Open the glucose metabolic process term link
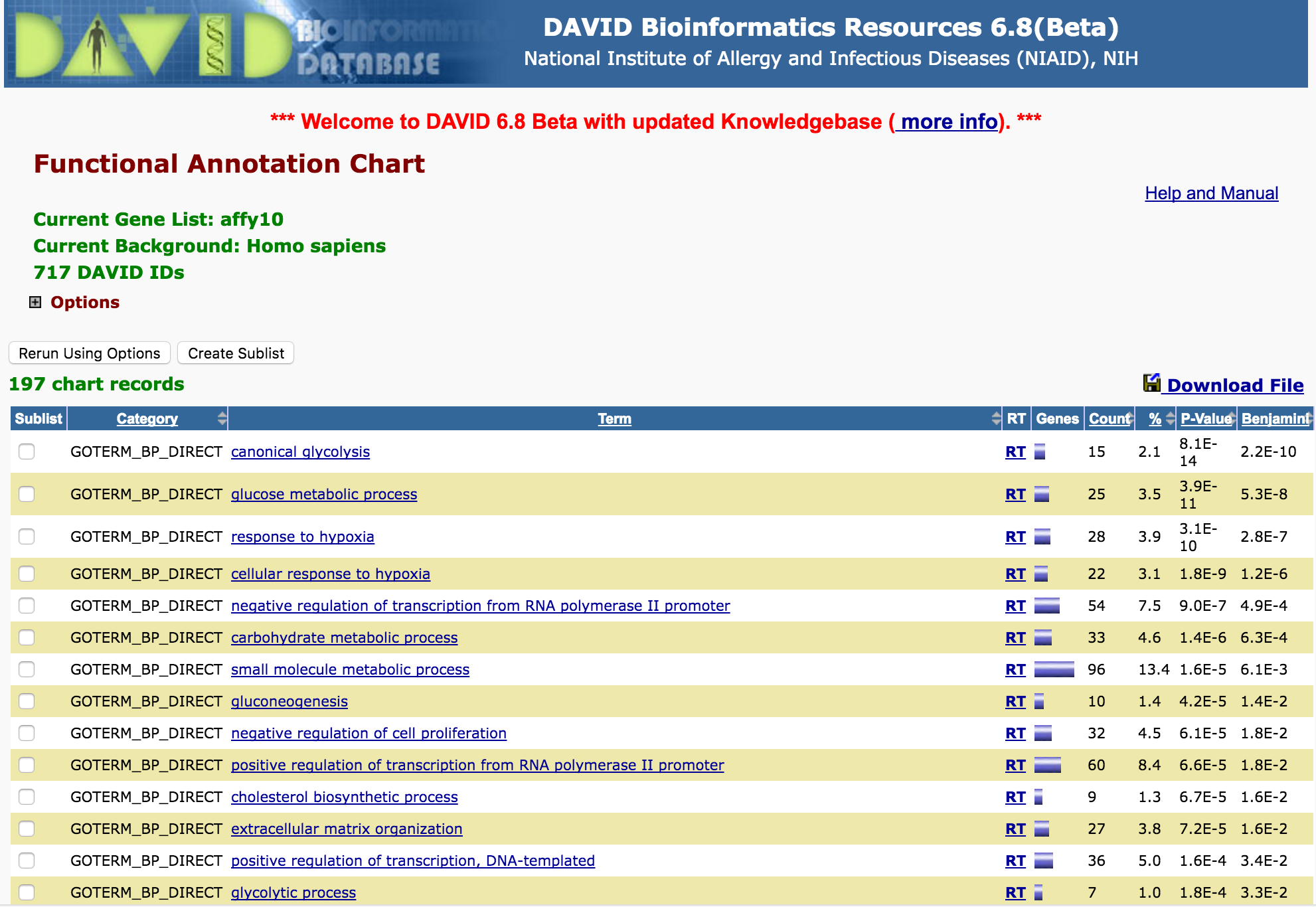 [x=324, y=494]
